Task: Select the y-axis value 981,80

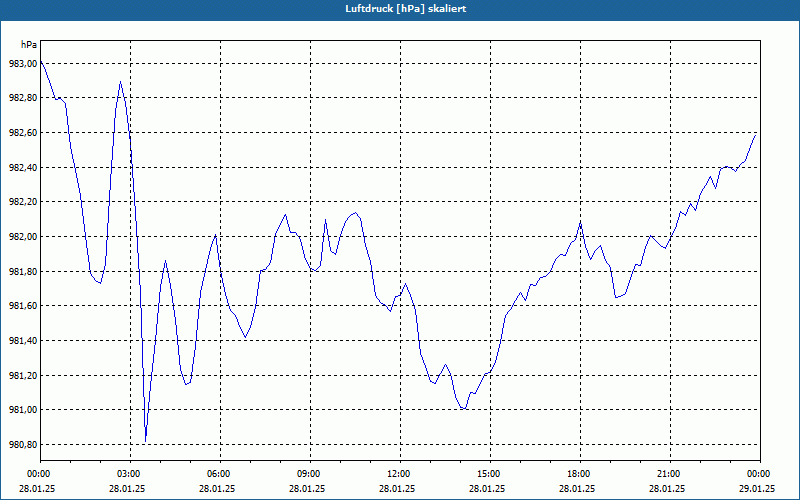Action: (22, 271)
